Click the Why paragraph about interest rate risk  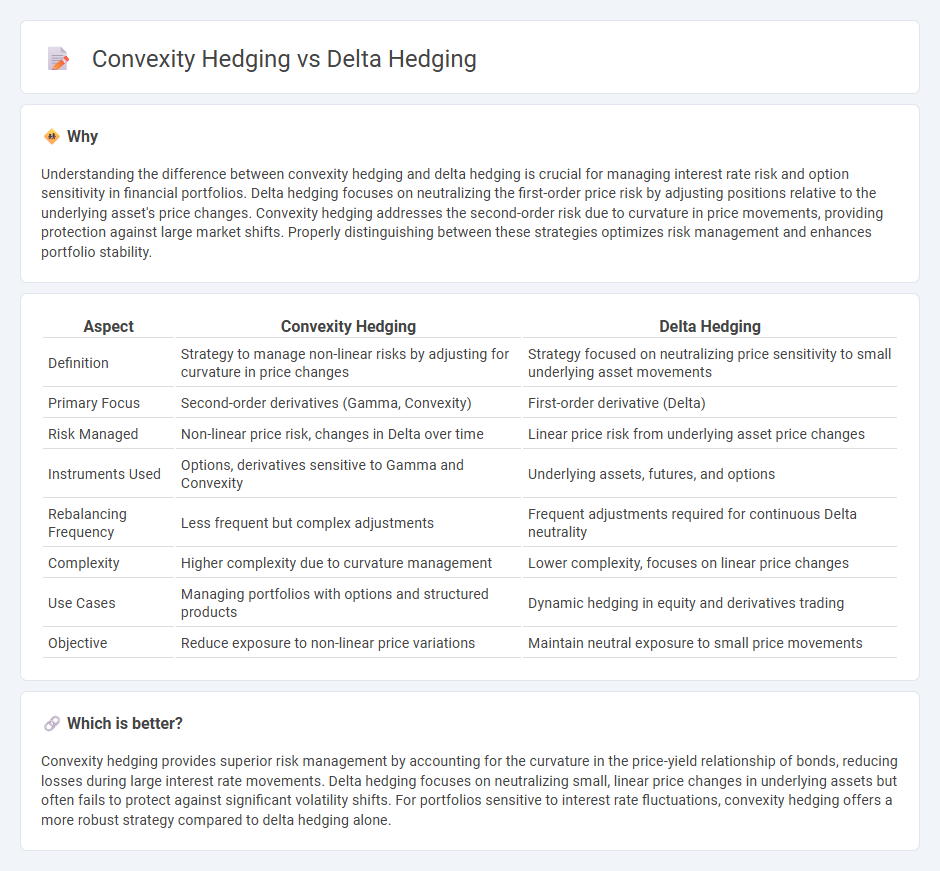(x=462, y=213)
